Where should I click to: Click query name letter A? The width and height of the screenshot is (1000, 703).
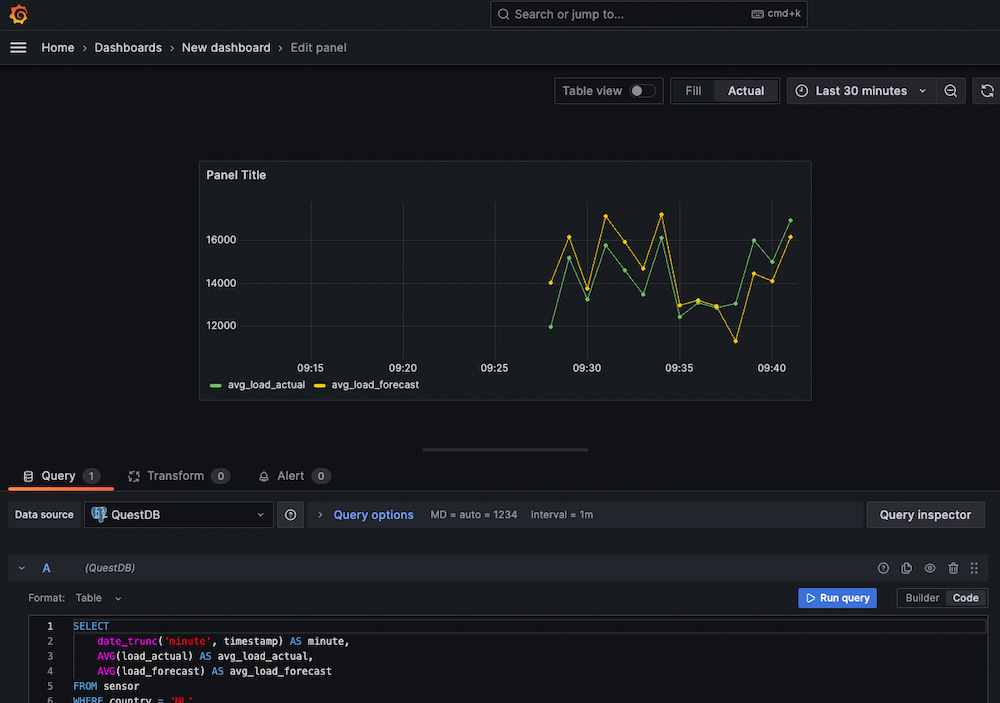pyautogui.click(x=47, y=568)
